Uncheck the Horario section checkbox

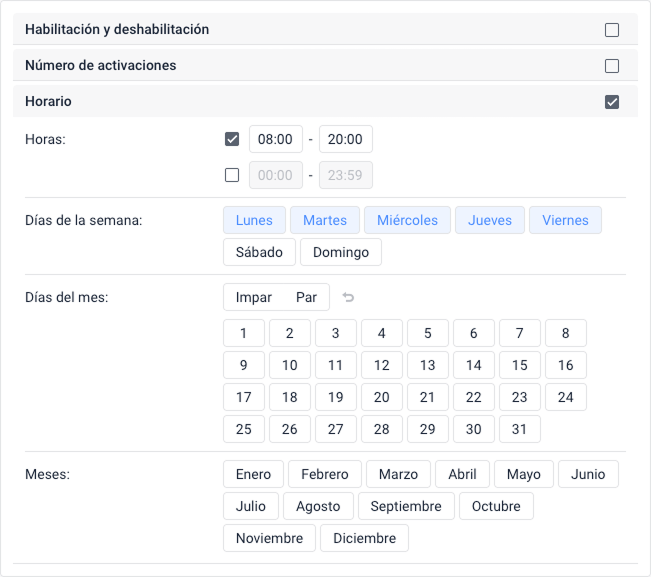[x=612, y=102]
